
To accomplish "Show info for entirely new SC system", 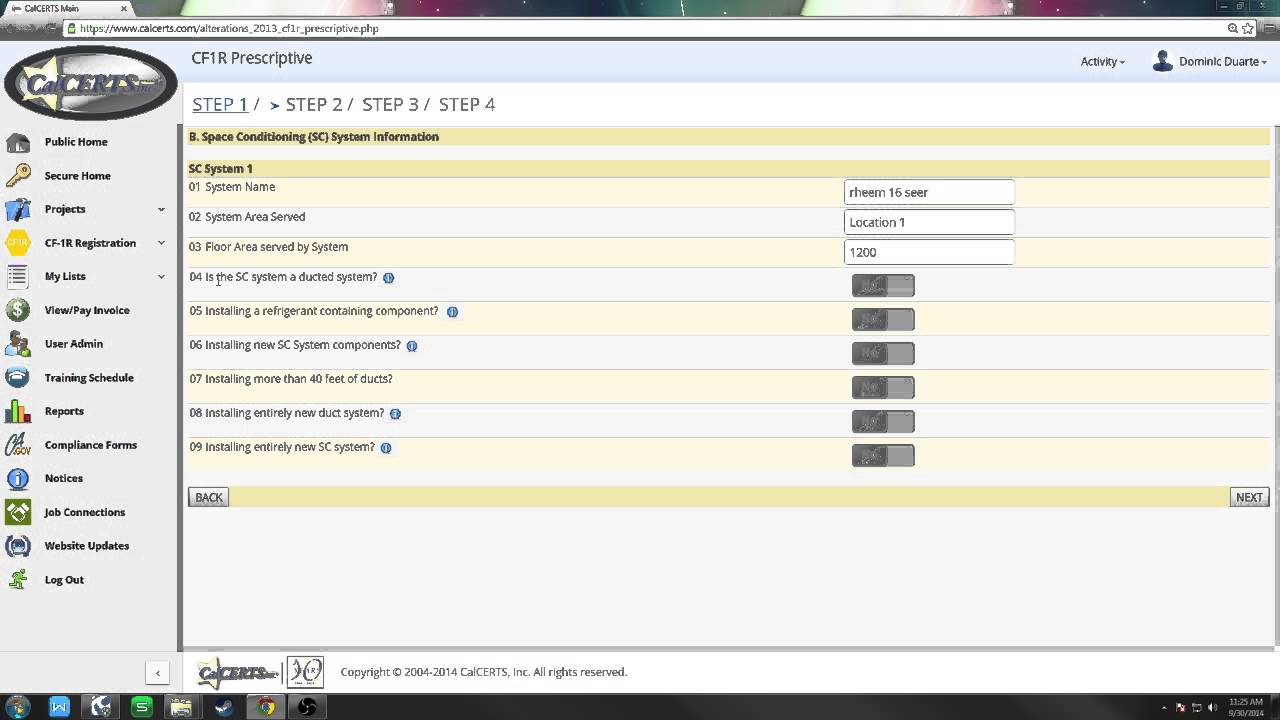I will pyautogui.click(x=386, y=448).
